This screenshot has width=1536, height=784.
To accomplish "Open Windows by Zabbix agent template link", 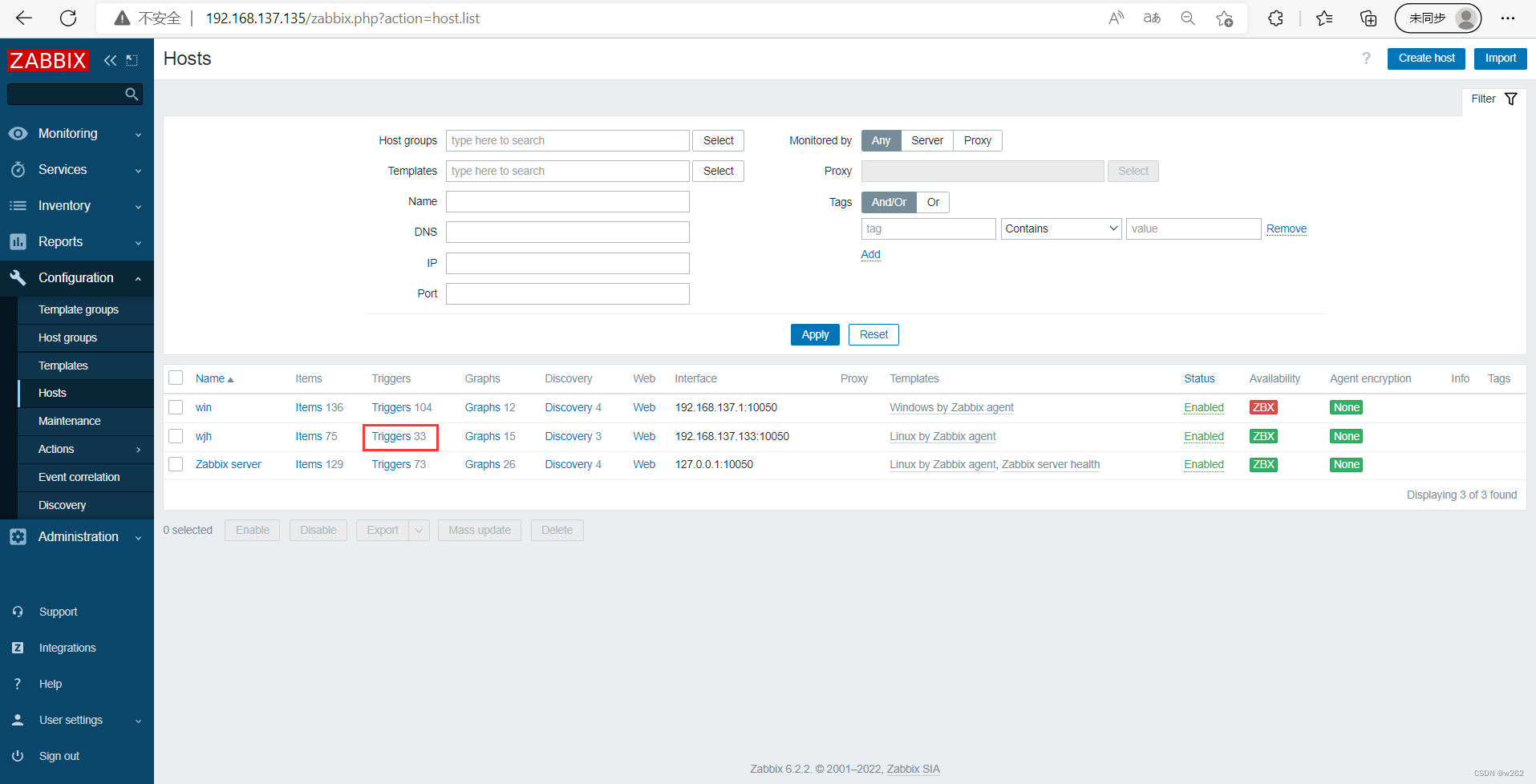I will [951, 407].
